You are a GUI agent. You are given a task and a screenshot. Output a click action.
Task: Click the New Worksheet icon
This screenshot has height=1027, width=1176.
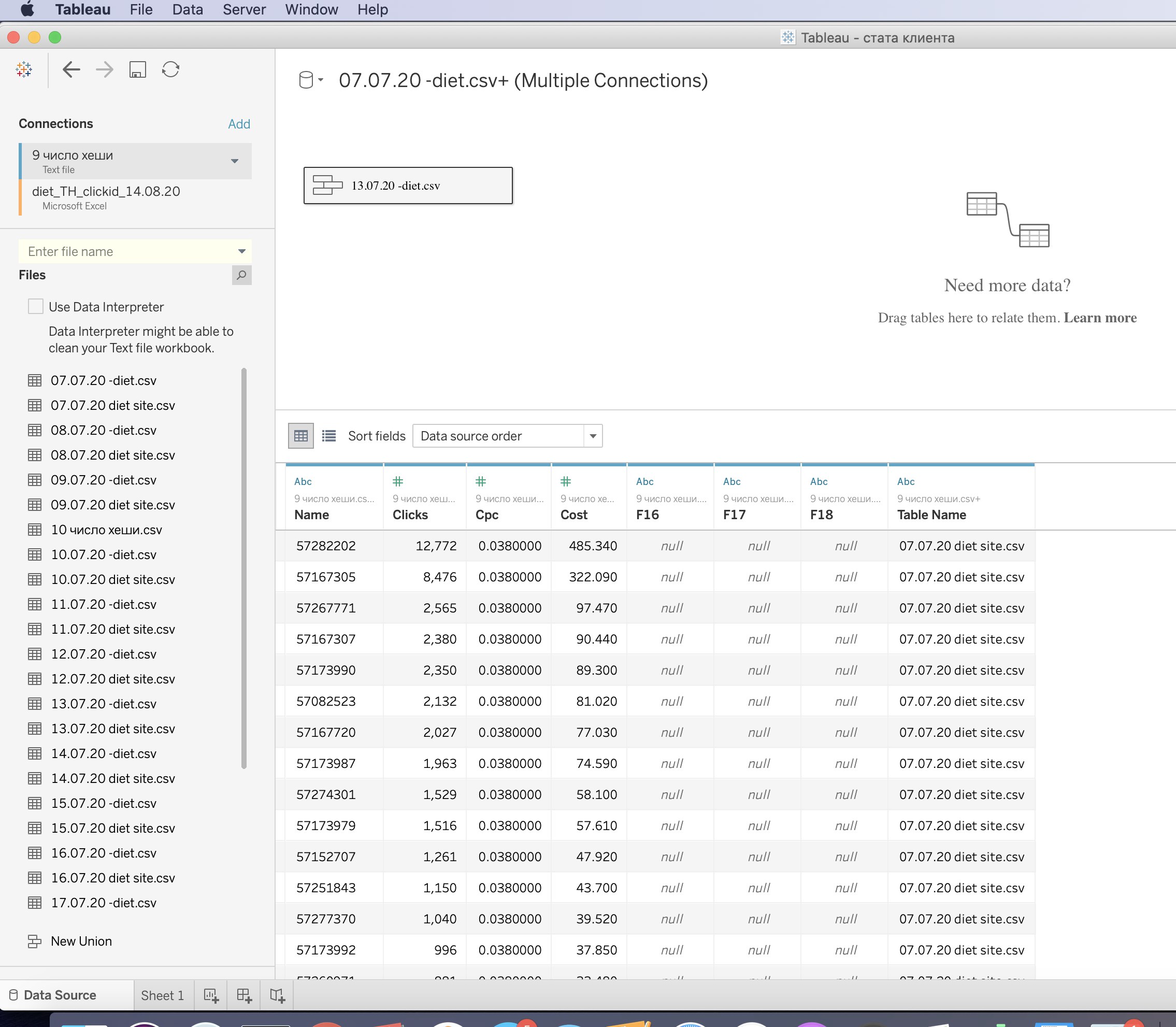pyautogui.click(x=211, y=995)
